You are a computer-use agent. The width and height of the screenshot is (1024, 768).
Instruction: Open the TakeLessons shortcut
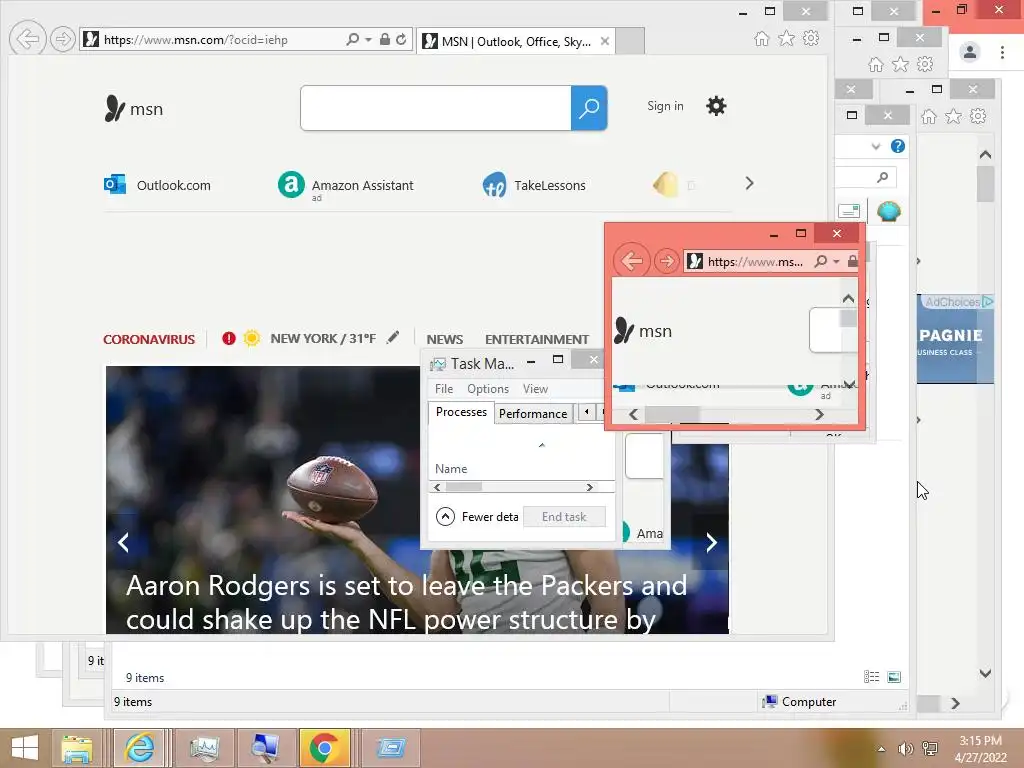click(534, 185)
